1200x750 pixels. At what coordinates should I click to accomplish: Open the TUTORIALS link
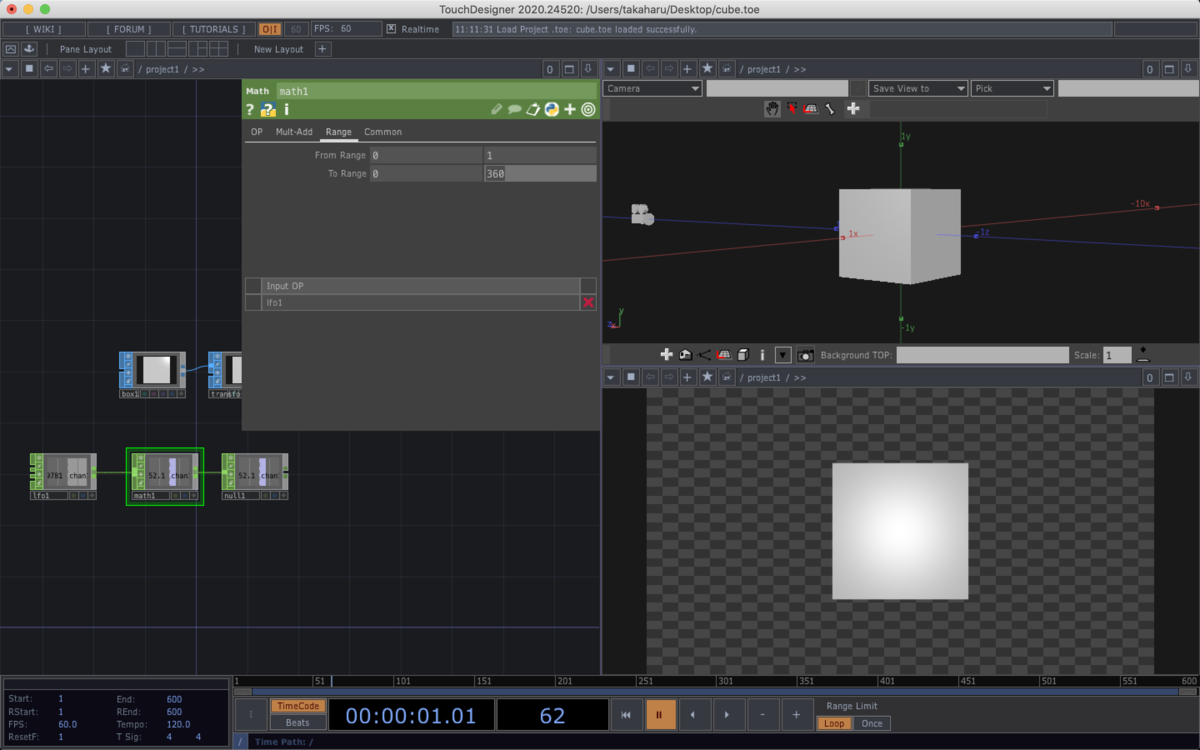click(214, 29)
